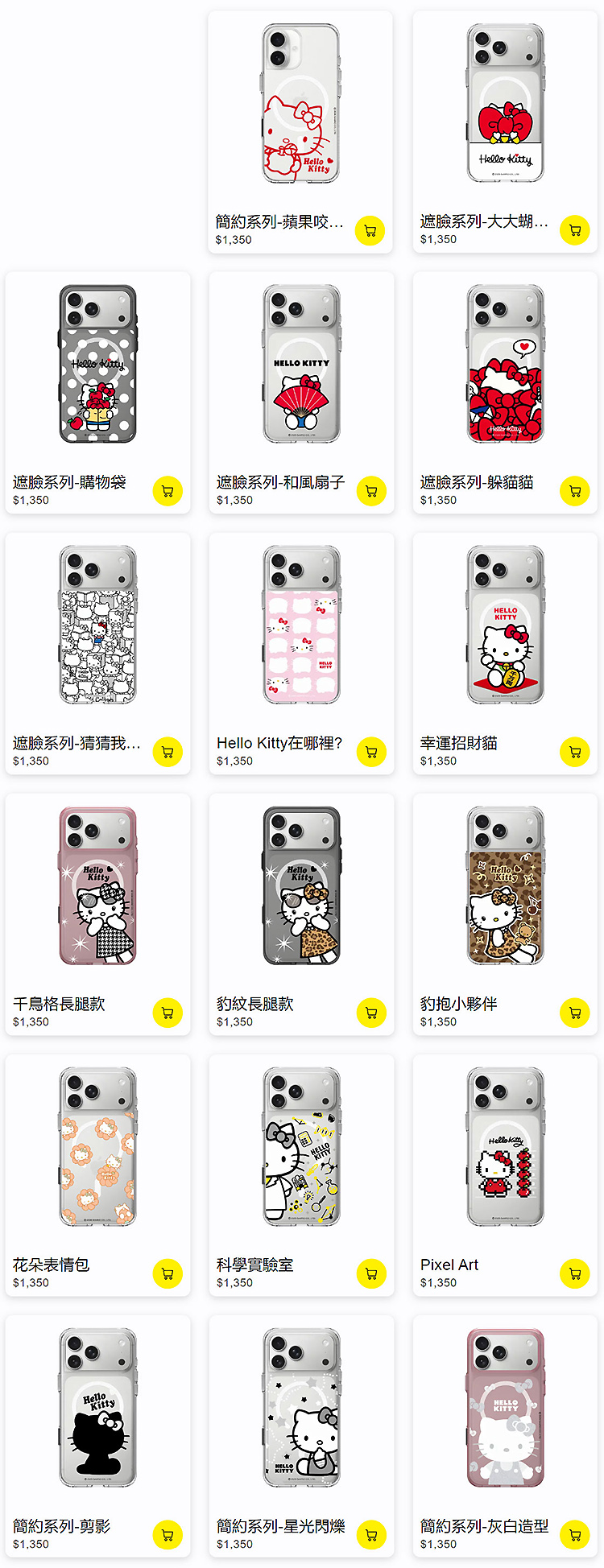
Task: Add 科學實驗室 case to cart
Action: pos(371,1273)
